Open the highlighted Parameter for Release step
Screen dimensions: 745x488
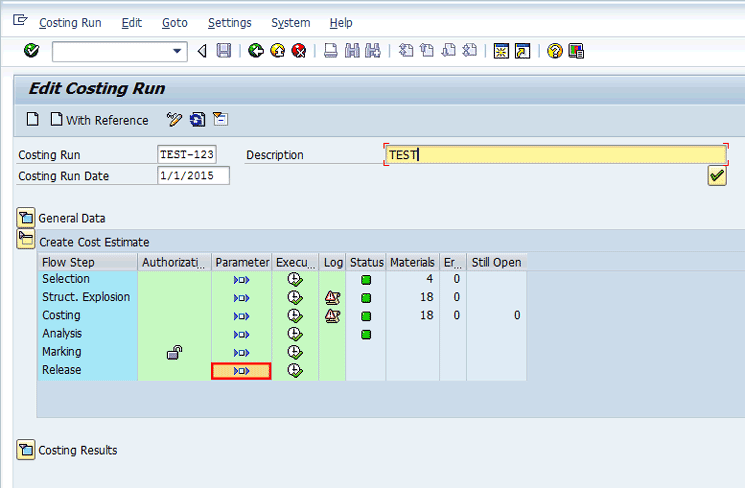click(241, 371)
